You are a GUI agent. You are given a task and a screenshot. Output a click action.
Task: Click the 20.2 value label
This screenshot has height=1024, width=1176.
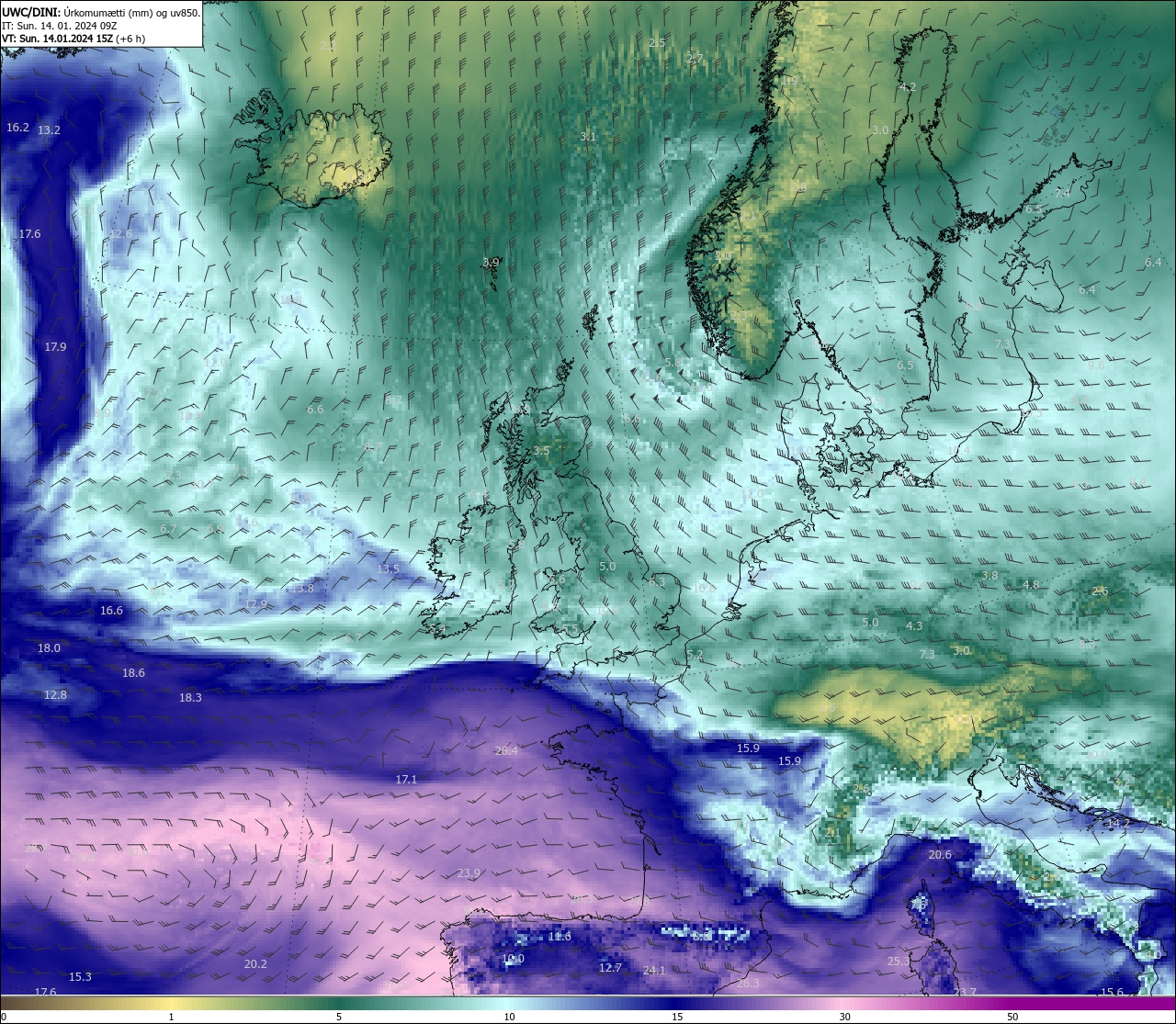(x=255, y=964)
